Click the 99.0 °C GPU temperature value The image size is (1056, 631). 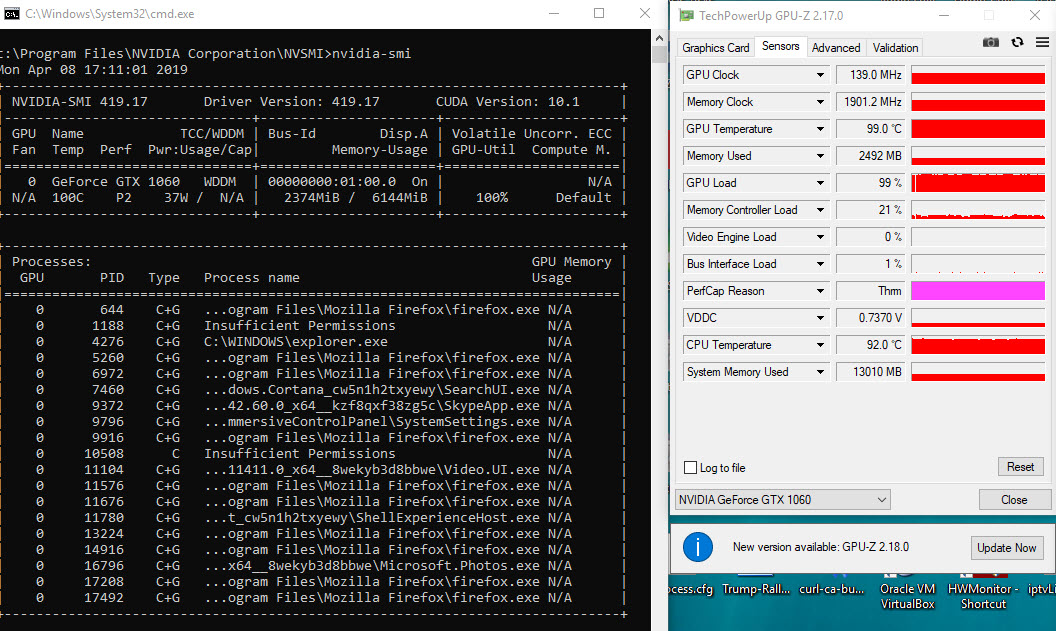tap(871, 129)
